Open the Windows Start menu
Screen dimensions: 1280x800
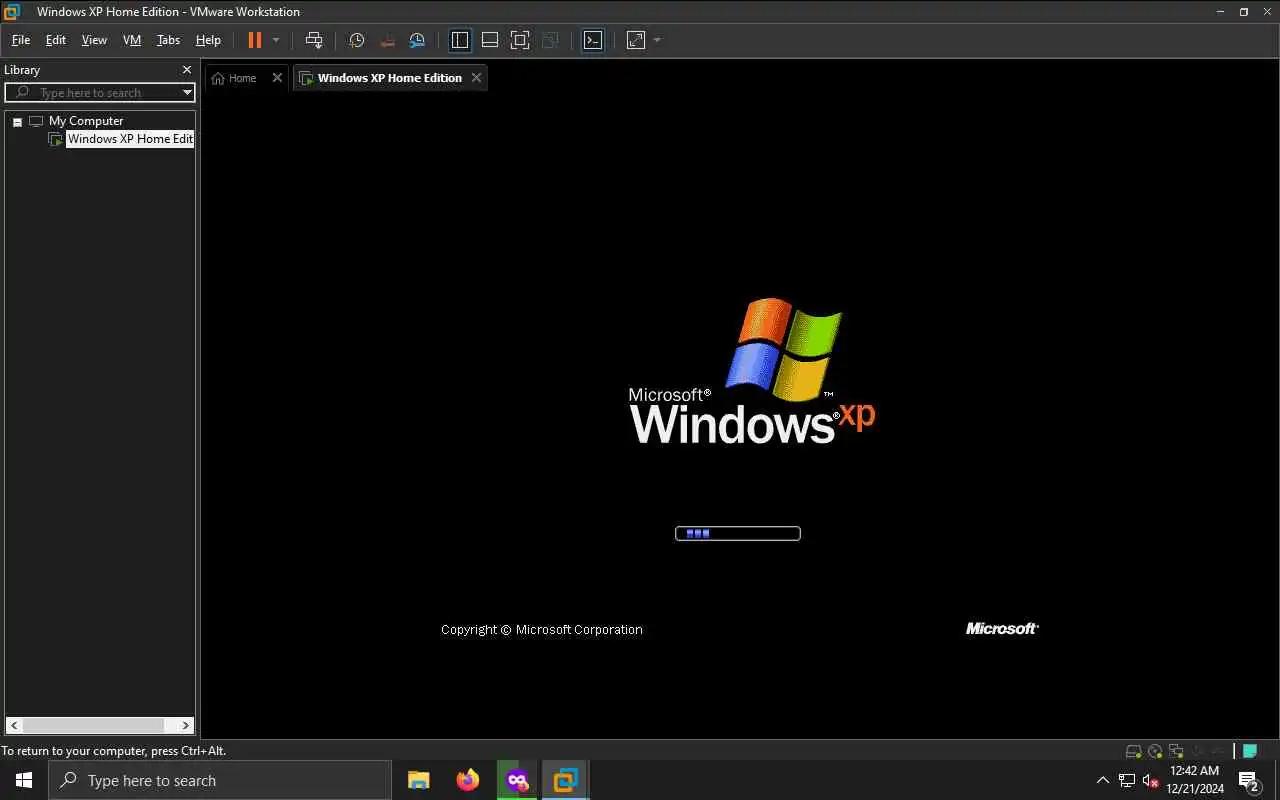[24, 780]
